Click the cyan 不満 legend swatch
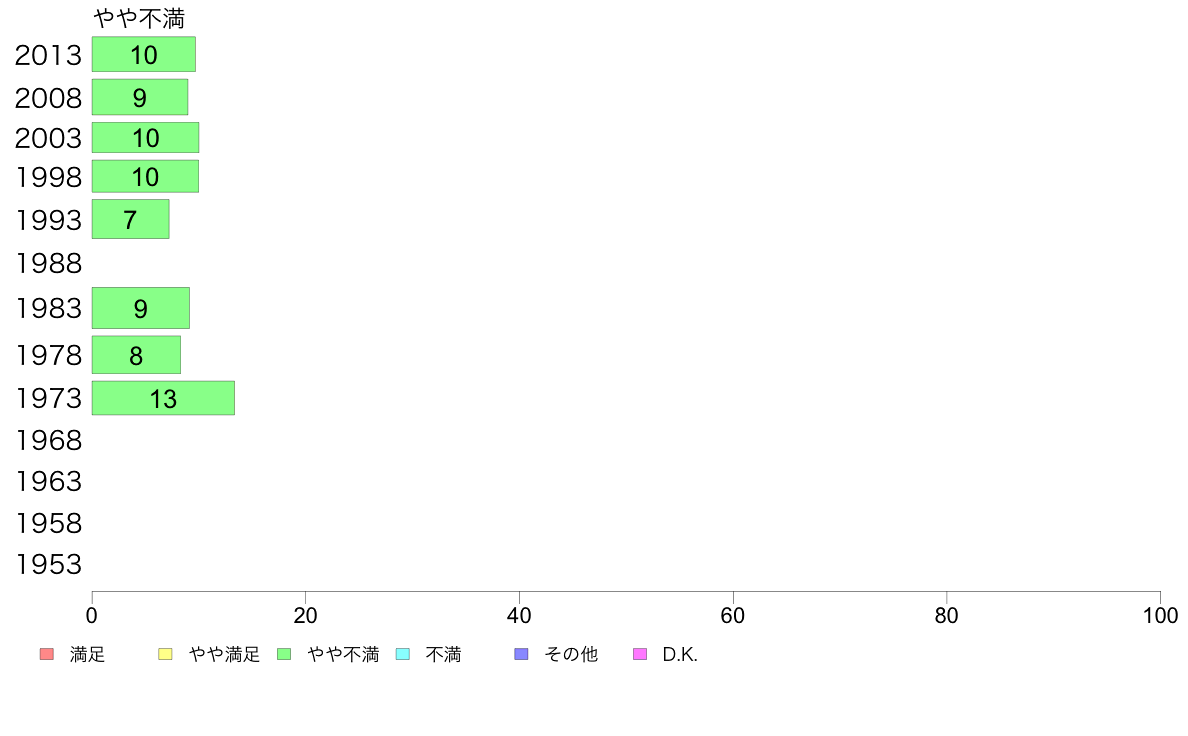The height and width of the screenshot is (736, 1188). (x=403, y=654)
